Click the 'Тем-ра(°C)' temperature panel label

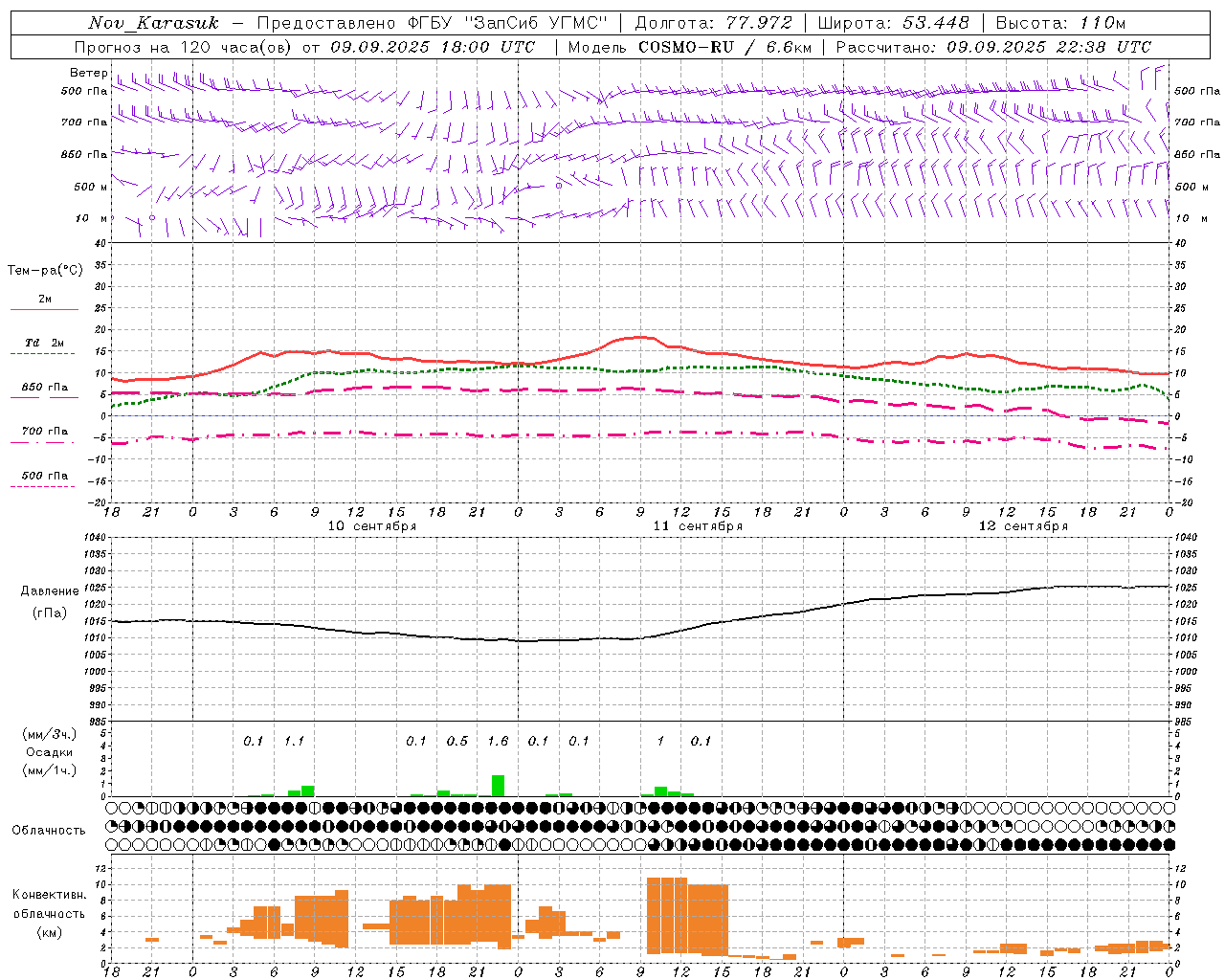(45, 271)
